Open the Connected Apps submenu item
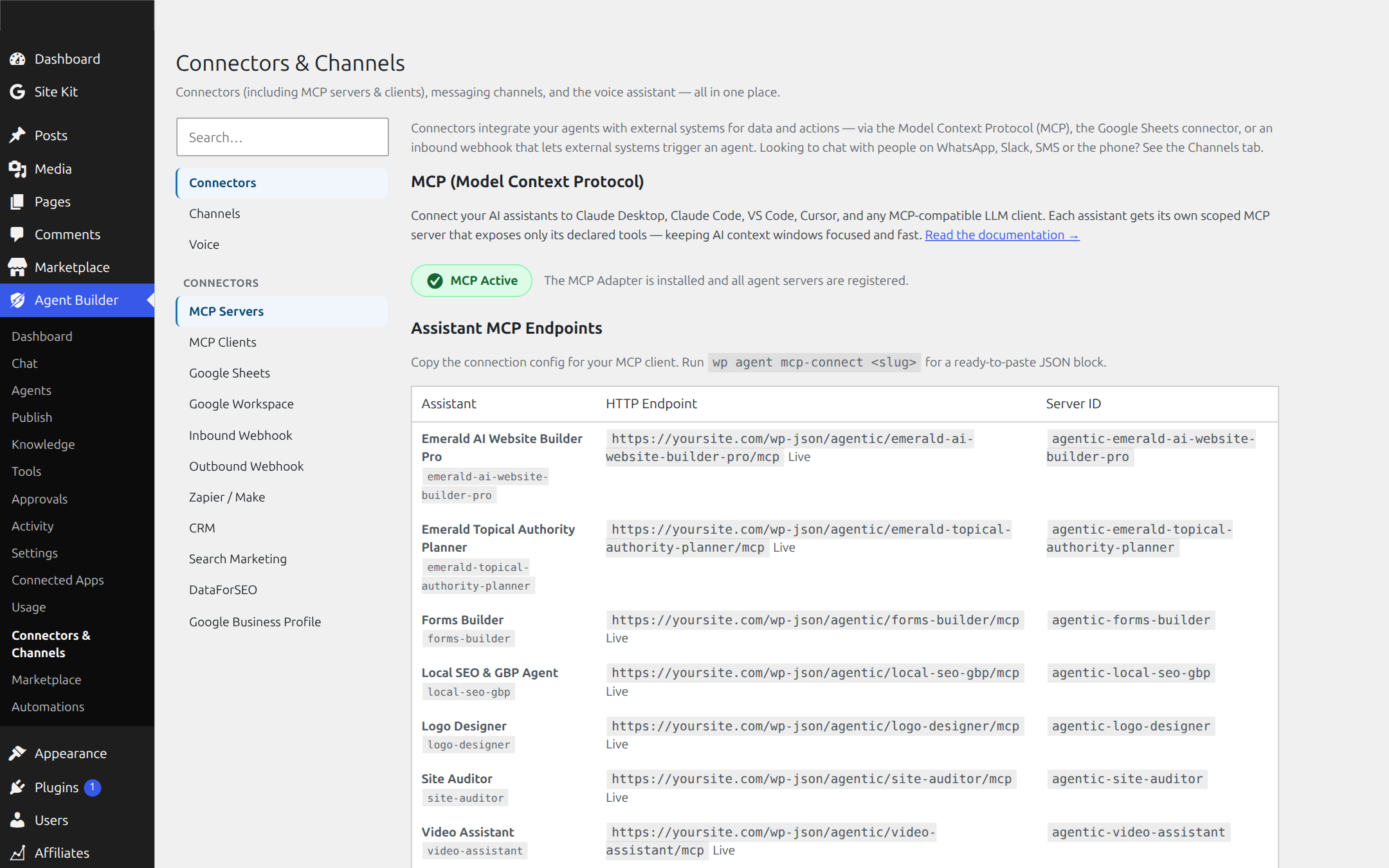Screen dimensions: 1389x868 (x=58, y=581)
